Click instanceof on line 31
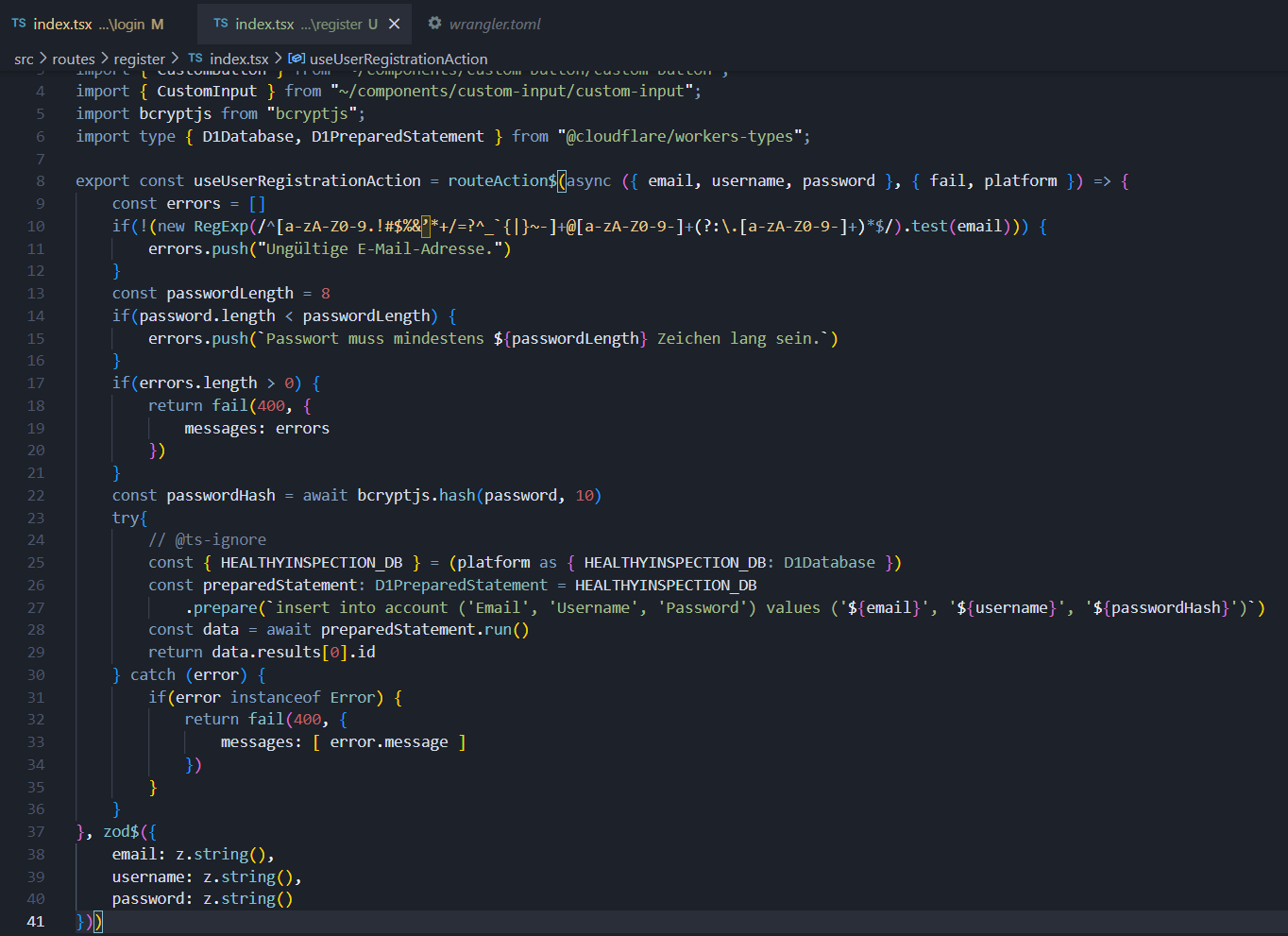 (x=276, y=697)
